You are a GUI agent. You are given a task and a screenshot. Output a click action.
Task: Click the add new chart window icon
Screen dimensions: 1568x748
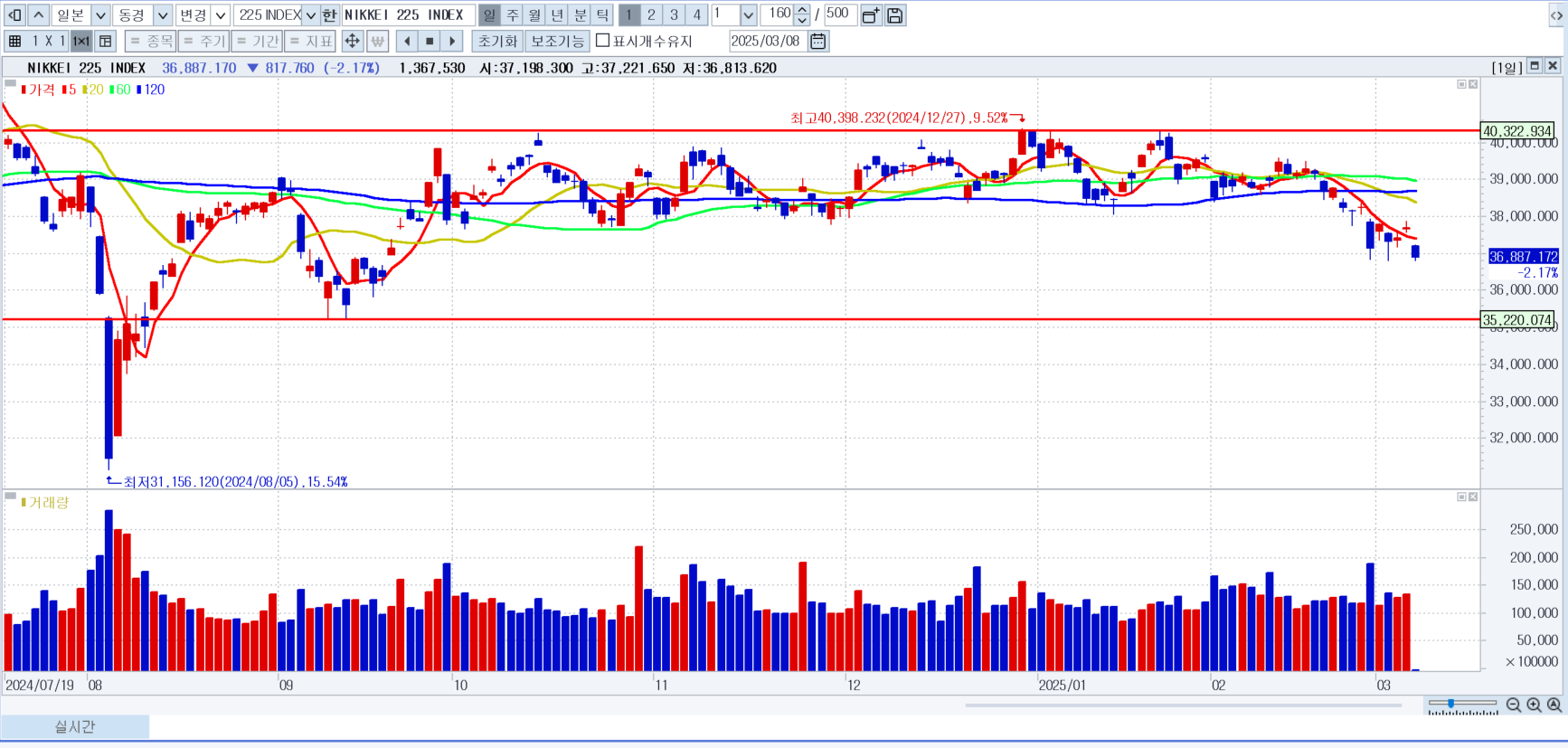[x=871, y=15]
